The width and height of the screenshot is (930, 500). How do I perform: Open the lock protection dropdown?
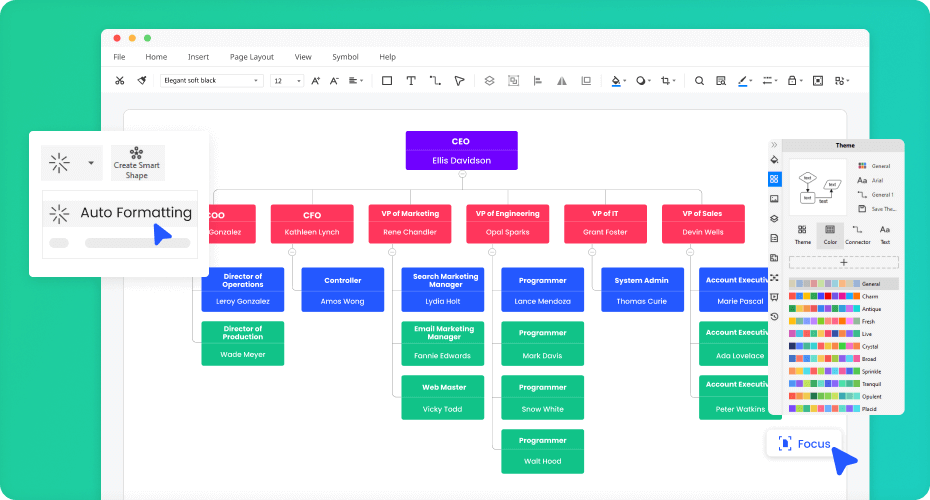[795, 81]
